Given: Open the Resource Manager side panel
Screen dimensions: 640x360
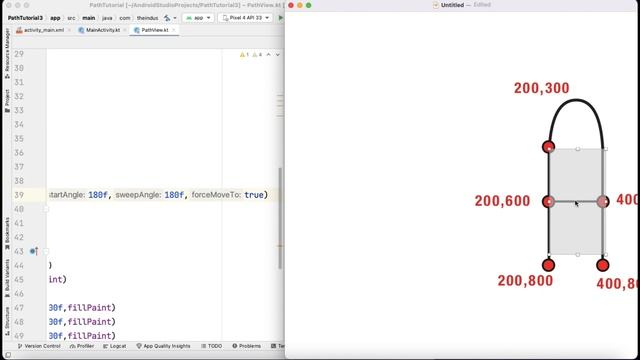Looking at the screenshot, I should click(7, 53).
